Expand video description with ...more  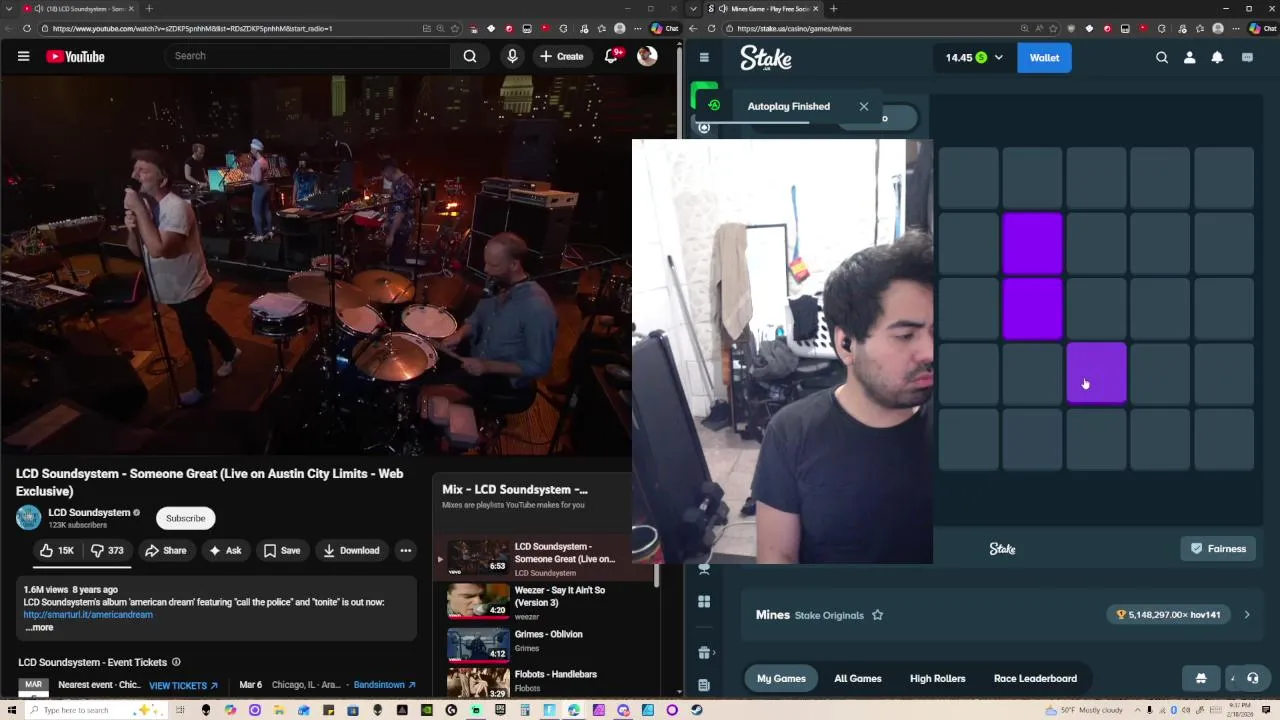39,627
